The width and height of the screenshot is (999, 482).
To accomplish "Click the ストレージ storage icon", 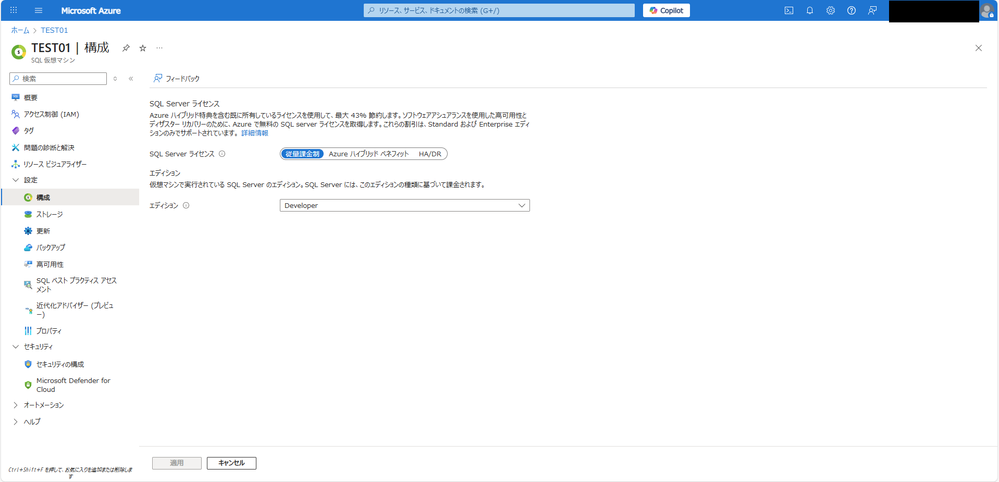I will pos(28,214).
